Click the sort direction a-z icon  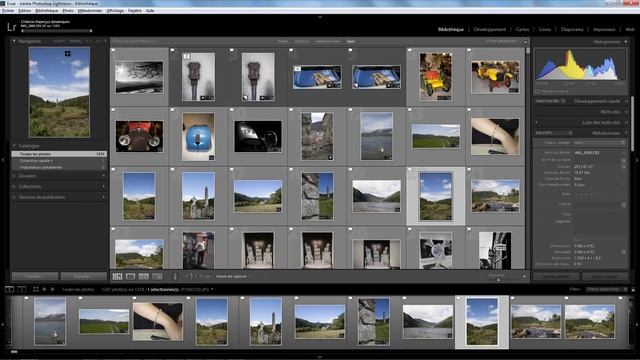coord(189,276)
